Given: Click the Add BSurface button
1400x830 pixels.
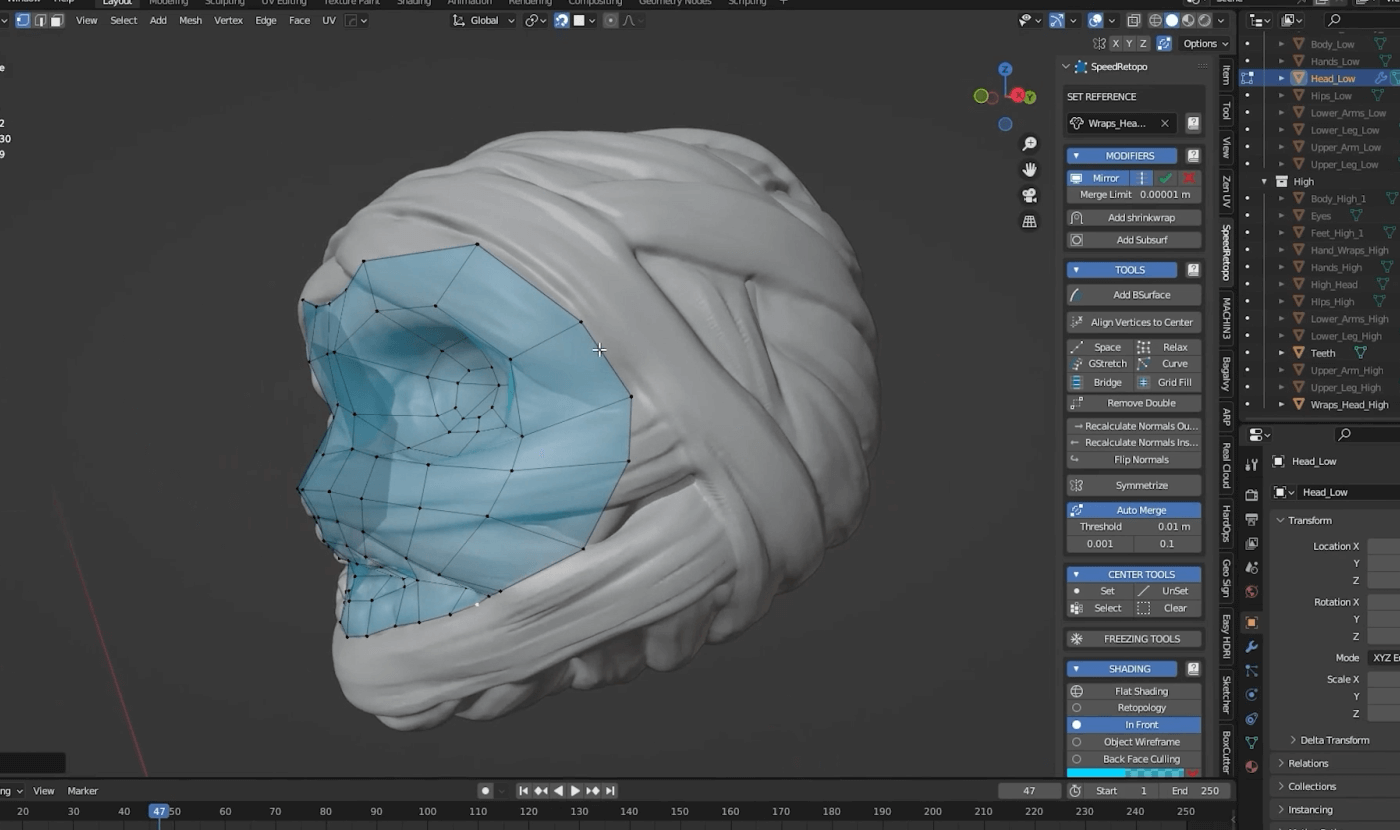Looking at the screenshot, I should coord(1134,295).
